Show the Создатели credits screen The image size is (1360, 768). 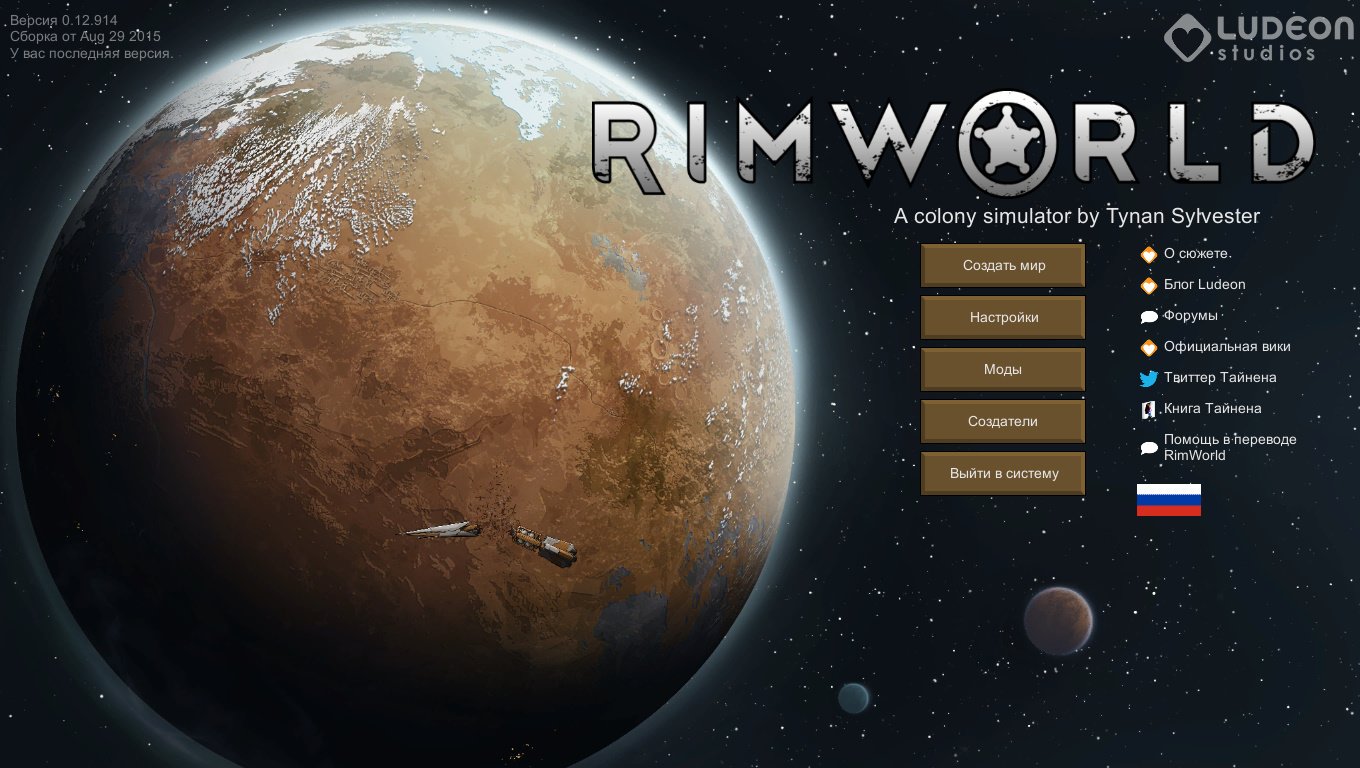tap(1003, 422)
